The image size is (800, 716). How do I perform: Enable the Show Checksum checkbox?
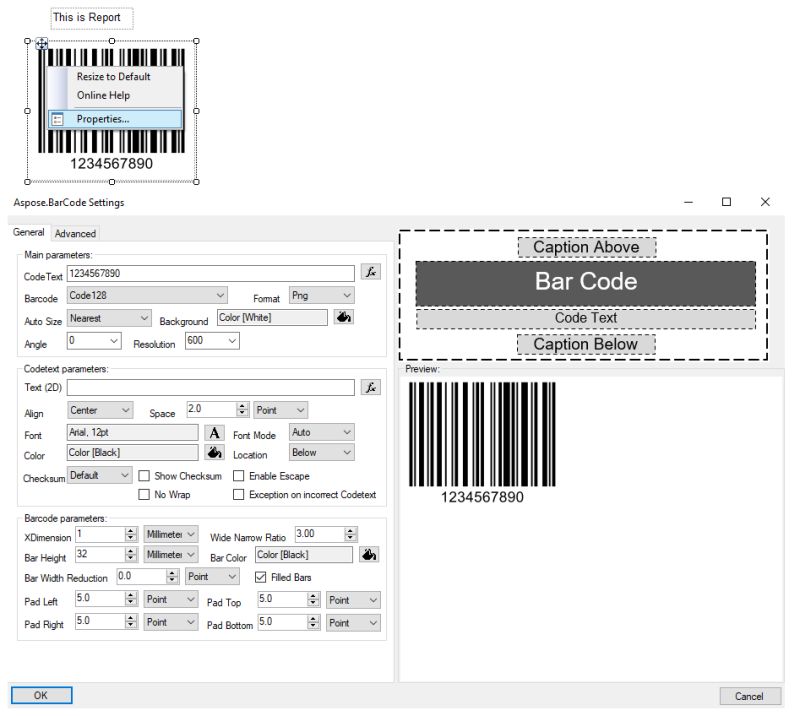point(146,475)
